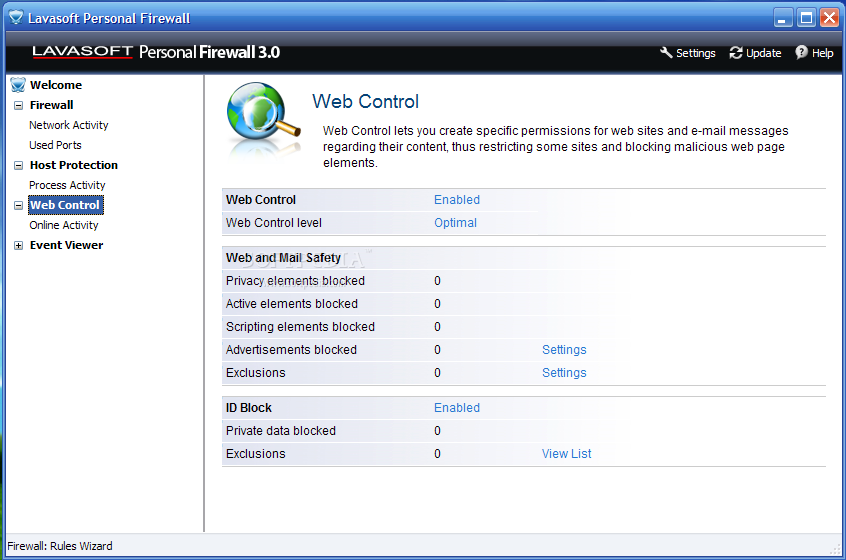Image resolution: width=846 pixels, height=560 pixels.
Task: Open Settings for Advertisements blocked
Action: click(564, 350)
